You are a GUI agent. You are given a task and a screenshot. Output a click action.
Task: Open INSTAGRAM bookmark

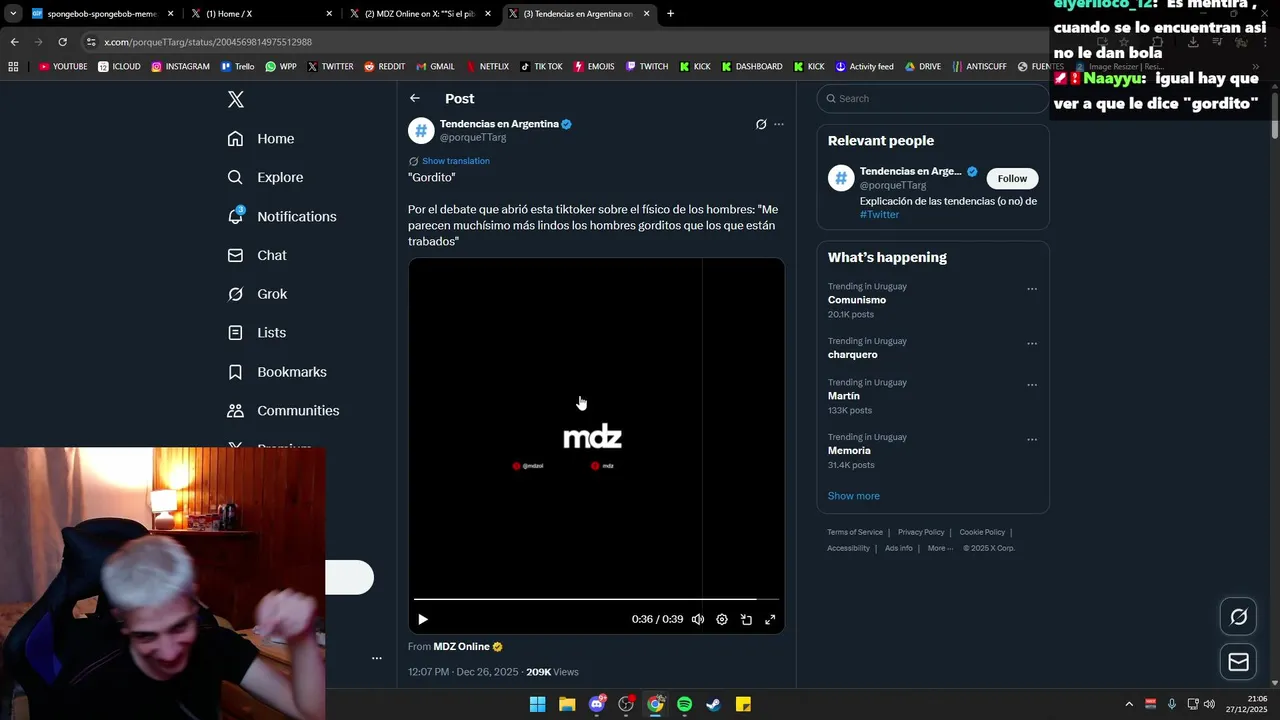[x=181, y=67]
